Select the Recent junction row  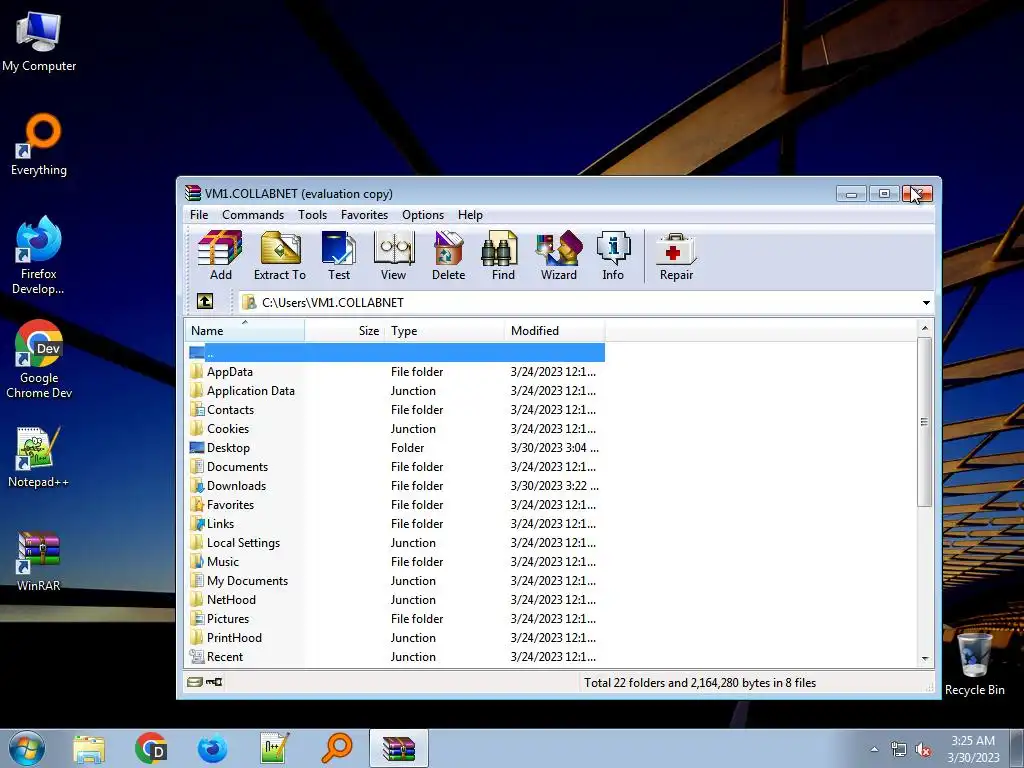[x=396, y=656]
